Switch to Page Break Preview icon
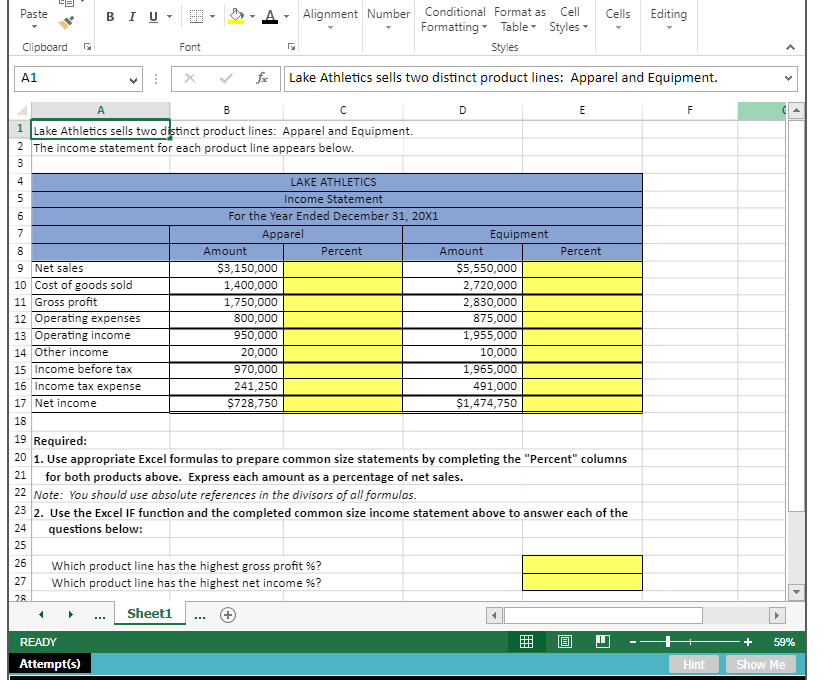This screenshot has width=825, height=680. click(603, 642)
